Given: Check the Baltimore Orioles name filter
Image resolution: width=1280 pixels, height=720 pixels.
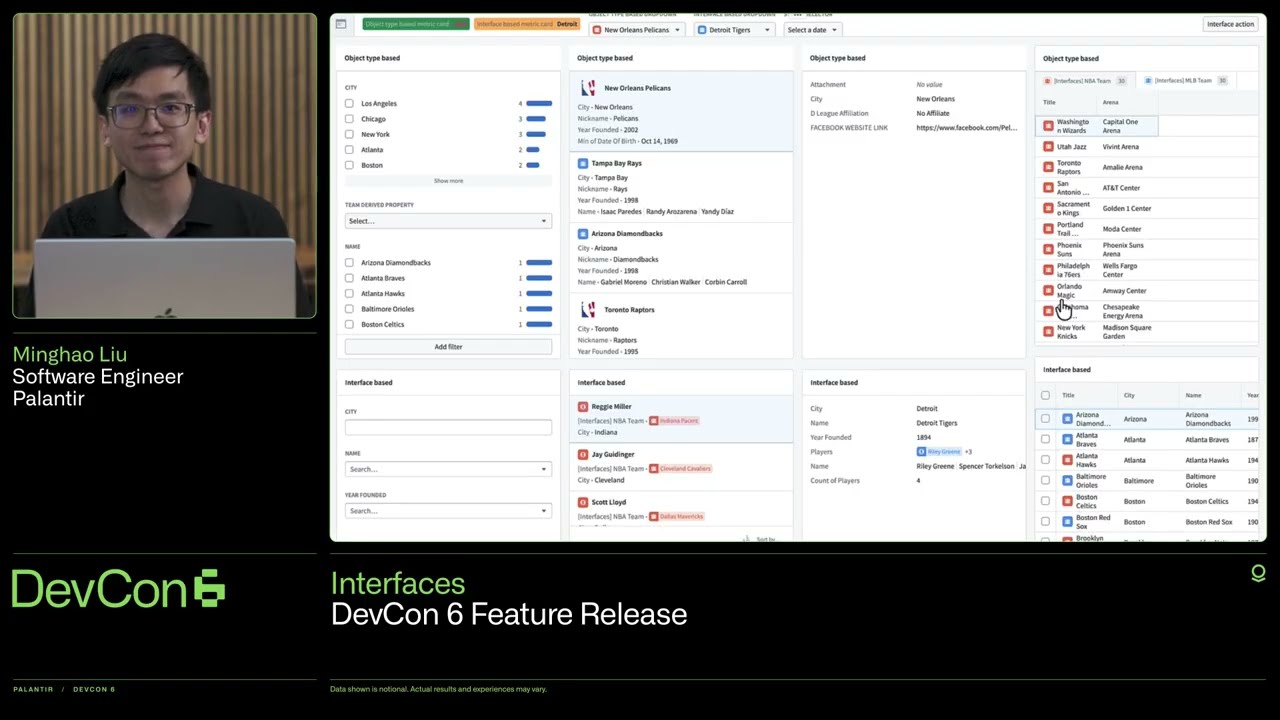Looking at the screenshot, I should click(349, 309).
